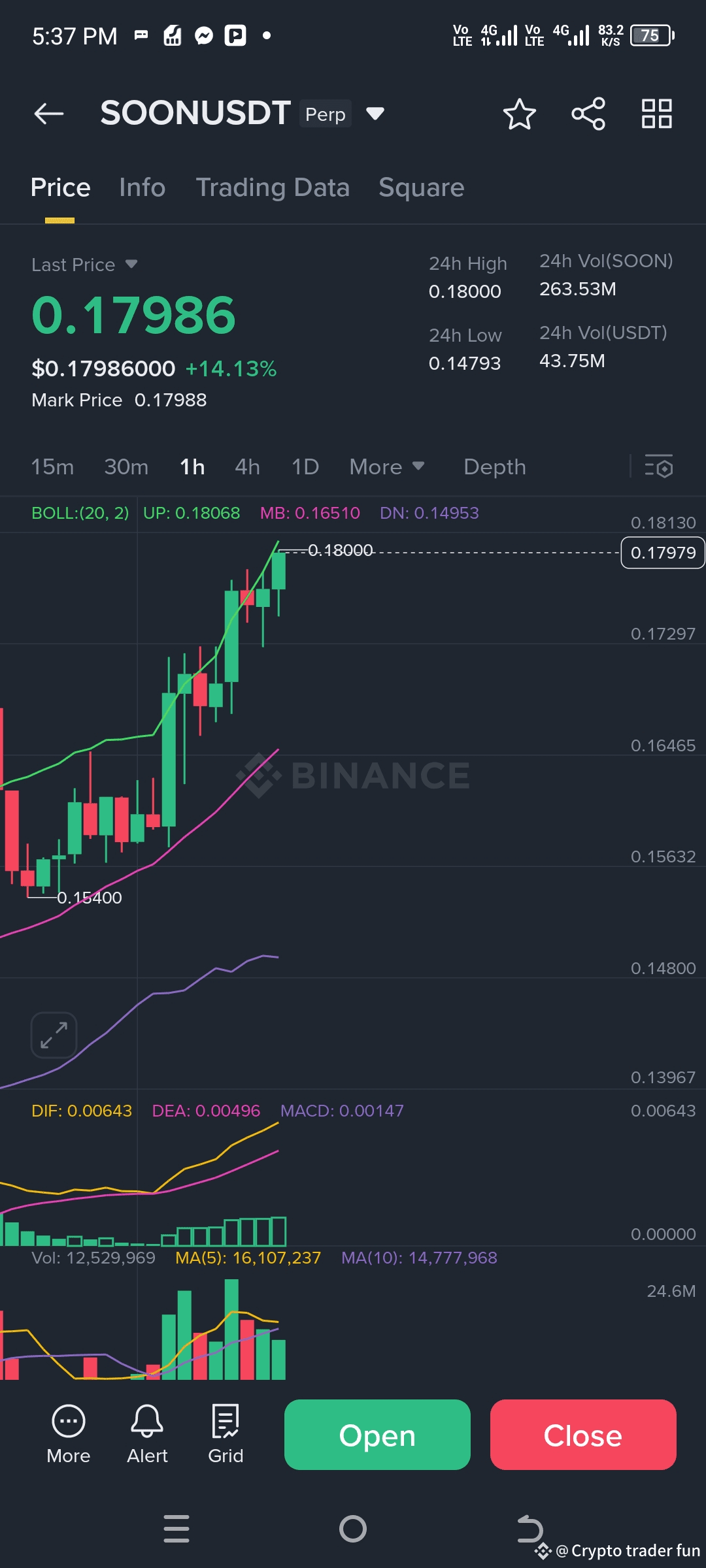Tap the 0.15400 low marker on chart
This screenshot has height=1568, width=706.
90,898
